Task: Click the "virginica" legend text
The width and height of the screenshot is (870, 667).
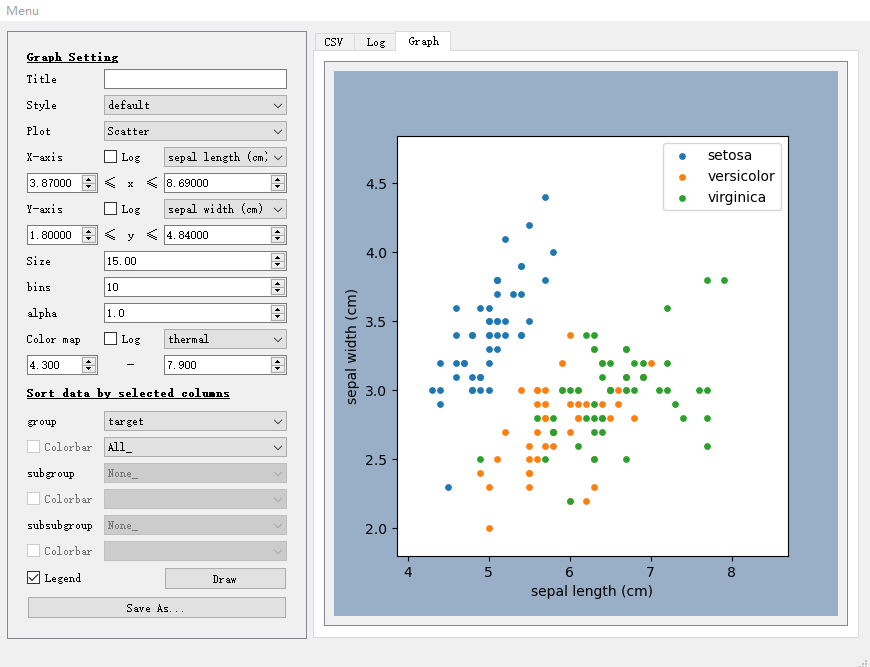Action: (737, 198)
